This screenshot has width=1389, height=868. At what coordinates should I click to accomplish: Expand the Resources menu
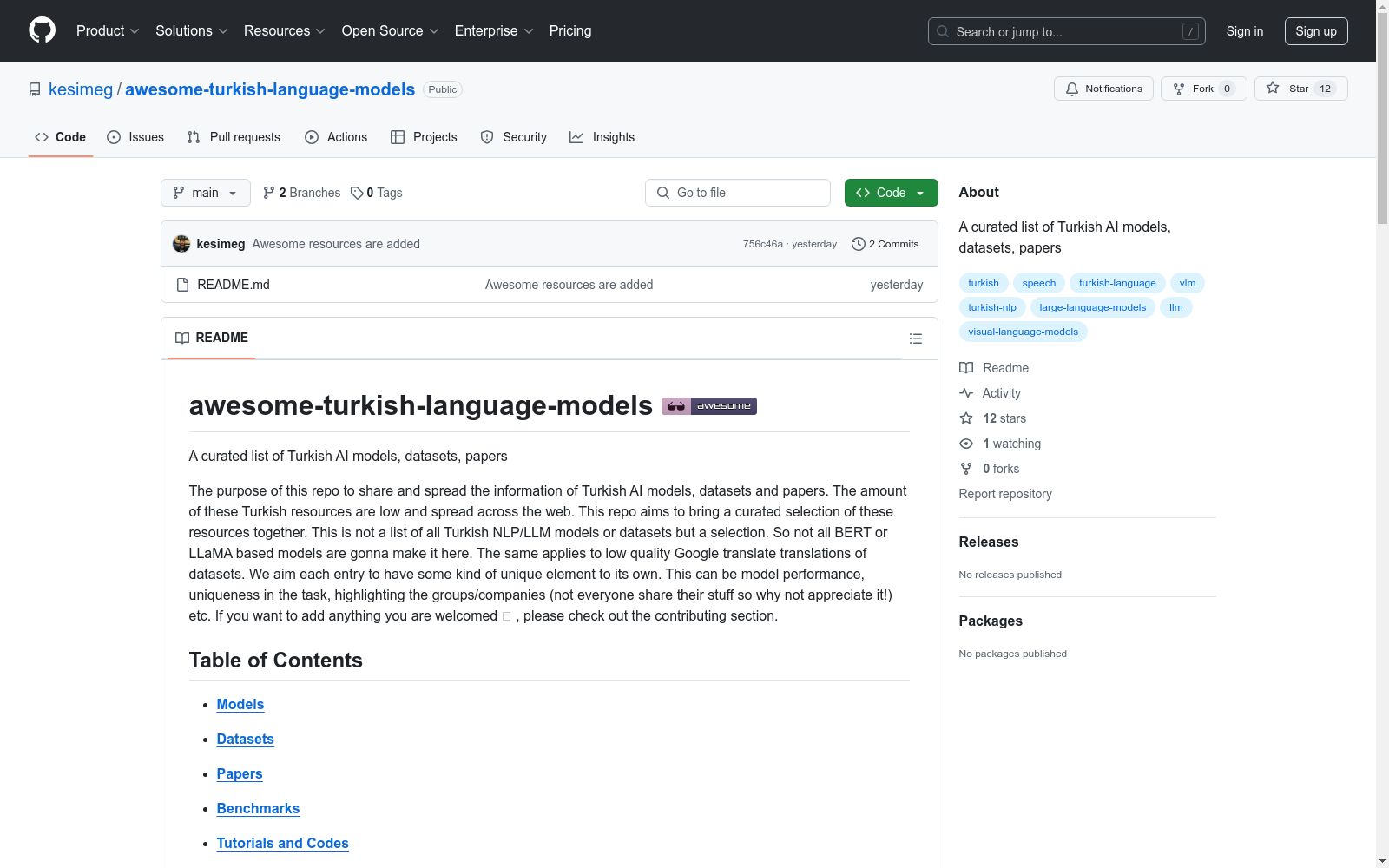[285, 31]
